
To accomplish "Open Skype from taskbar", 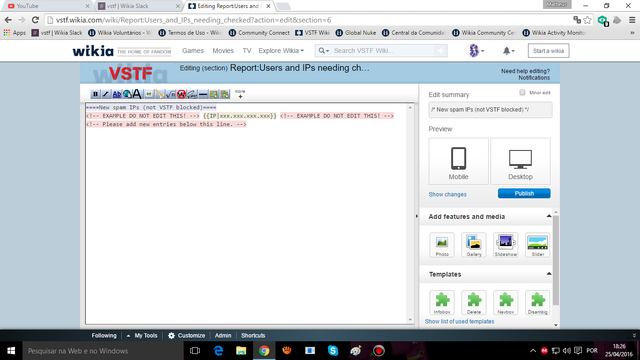I will pos(333,351).
